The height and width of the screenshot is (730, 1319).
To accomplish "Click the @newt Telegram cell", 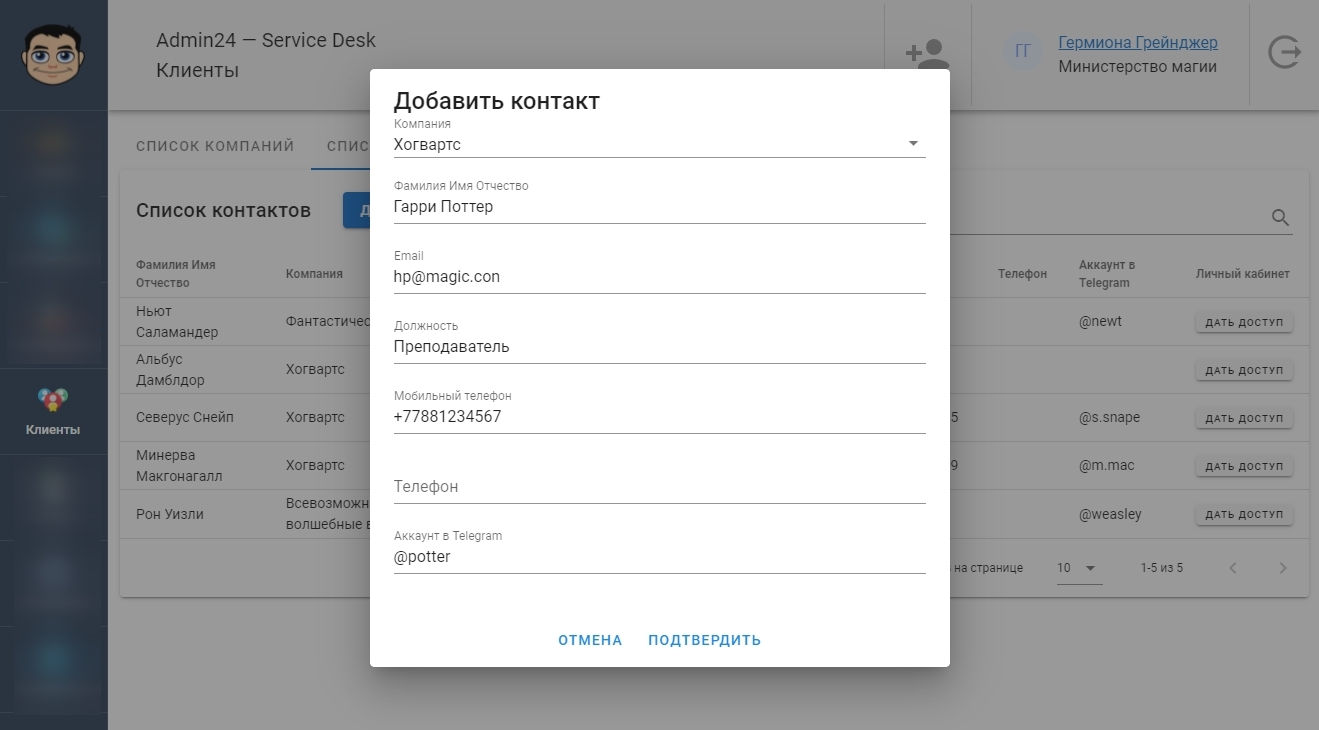I will (x=1100, y=321).
